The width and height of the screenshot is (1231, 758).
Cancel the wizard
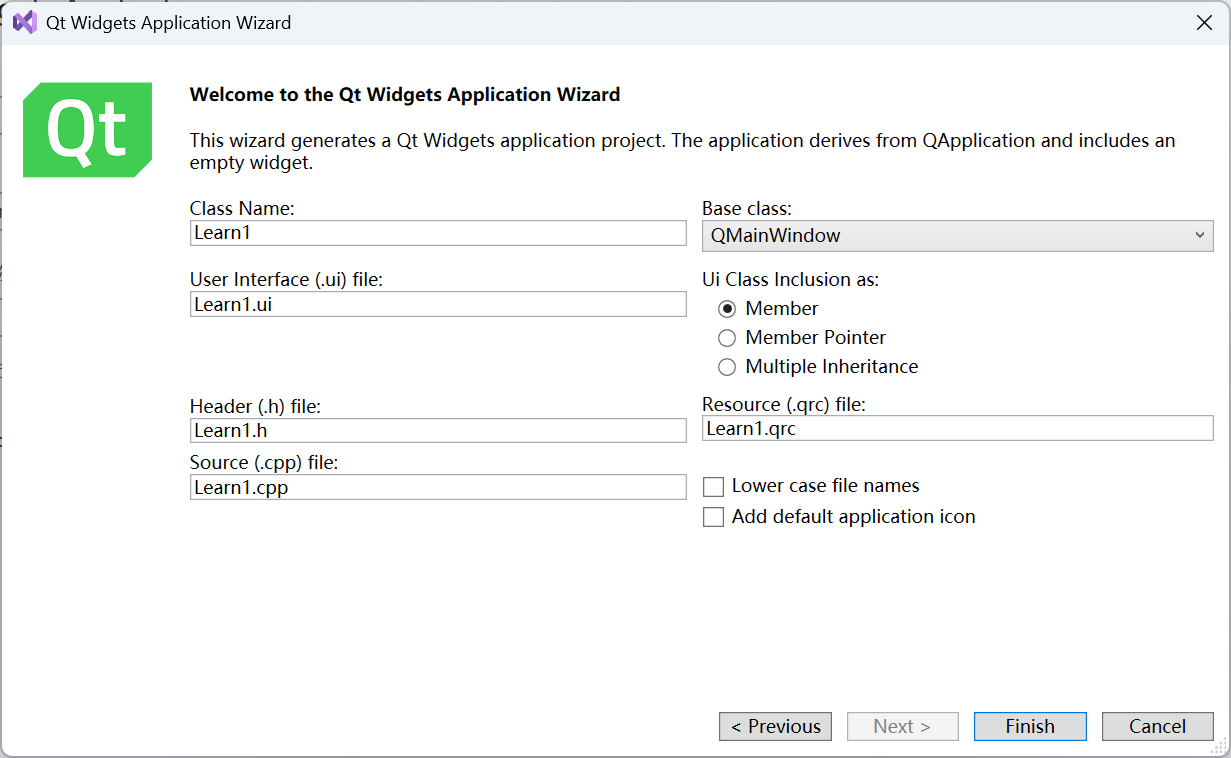(x=1157, y=727)
